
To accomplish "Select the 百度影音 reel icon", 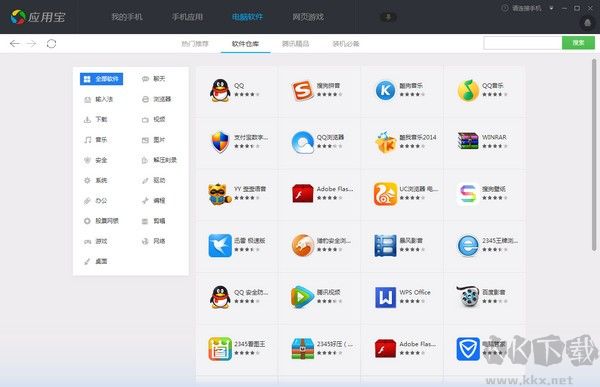I will coord(468,296).
